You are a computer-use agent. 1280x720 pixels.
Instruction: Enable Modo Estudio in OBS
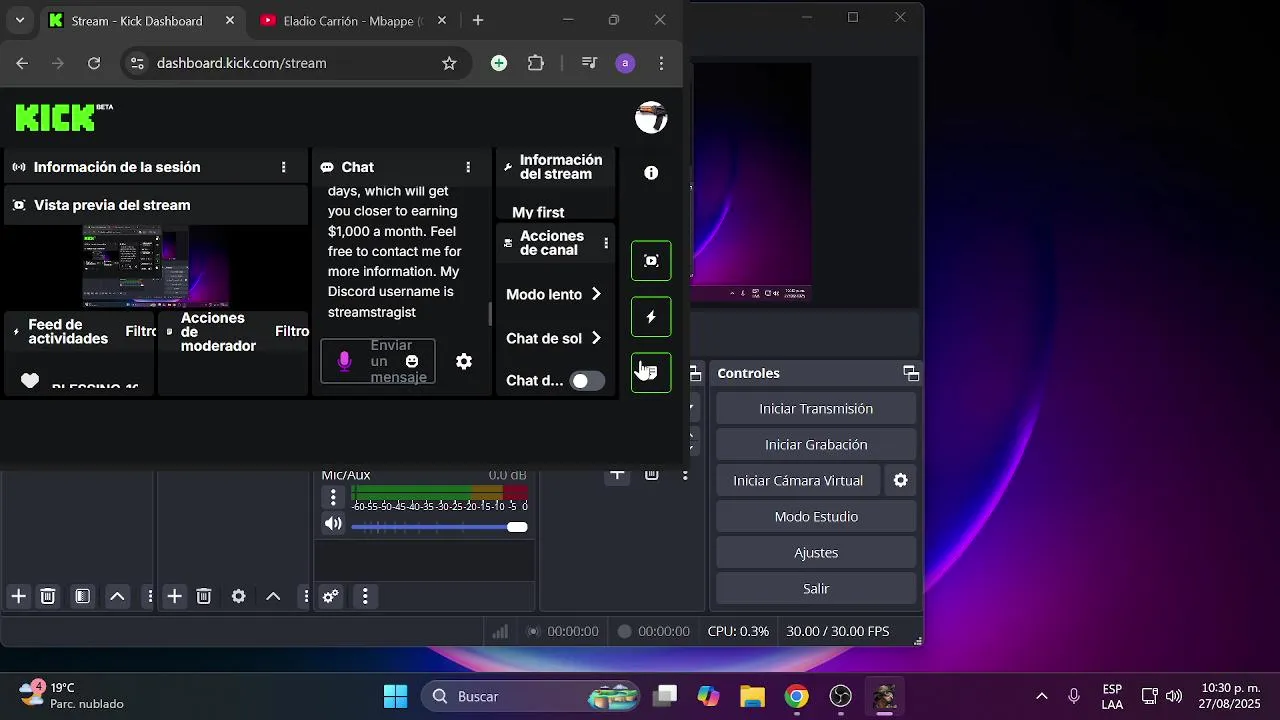coord(816,517)
